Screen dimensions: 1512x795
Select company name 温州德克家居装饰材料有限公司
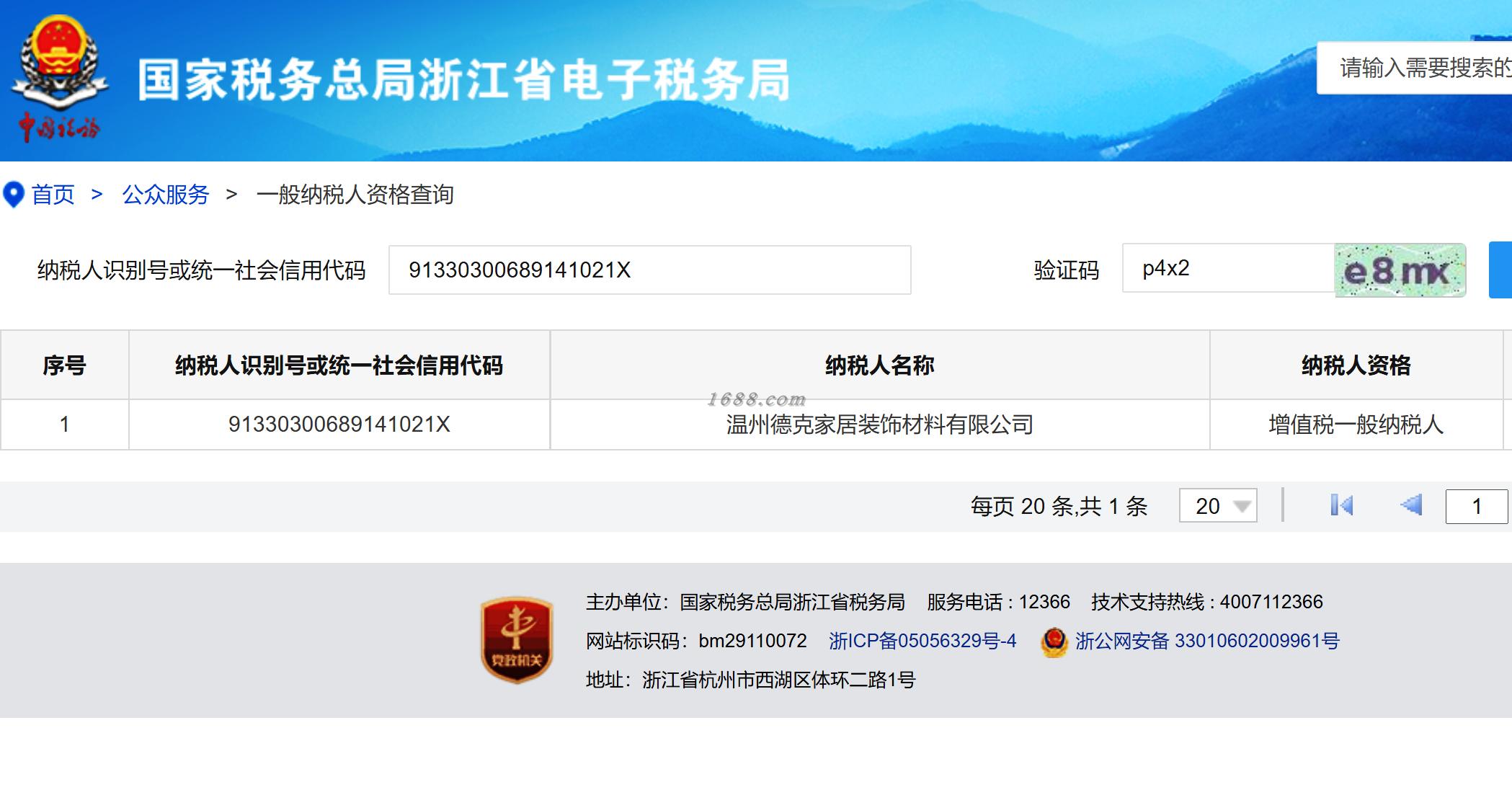(880, 425)
